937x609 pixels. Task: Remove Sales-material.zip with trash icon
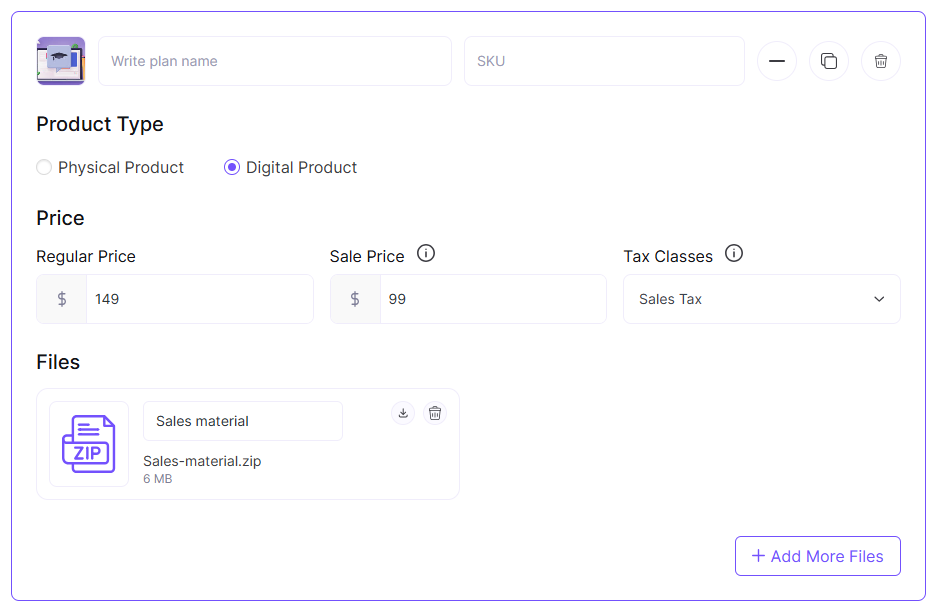click(435, 413)
